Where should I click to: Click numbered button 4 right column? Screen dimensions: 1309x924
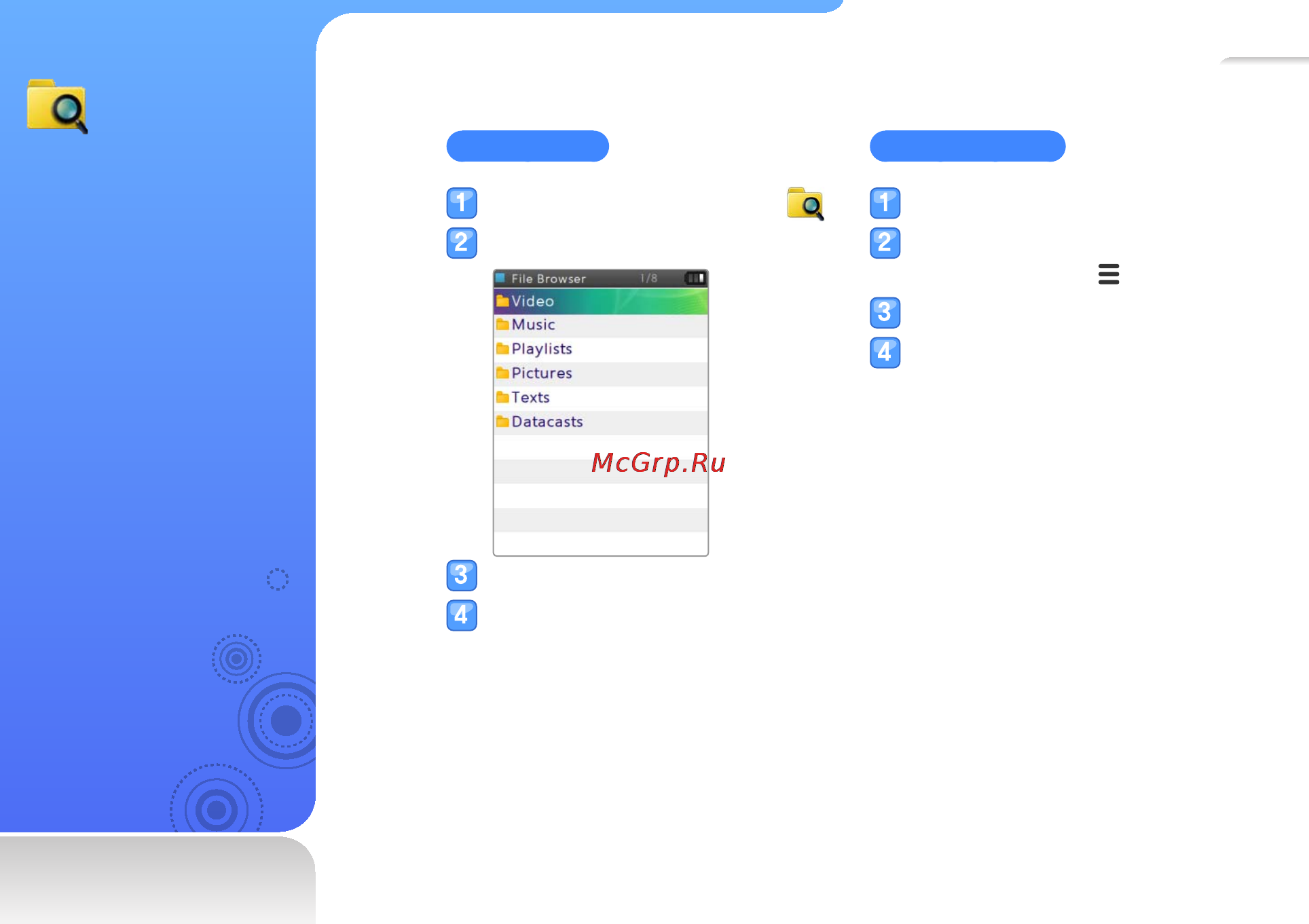tap(884, 351)
